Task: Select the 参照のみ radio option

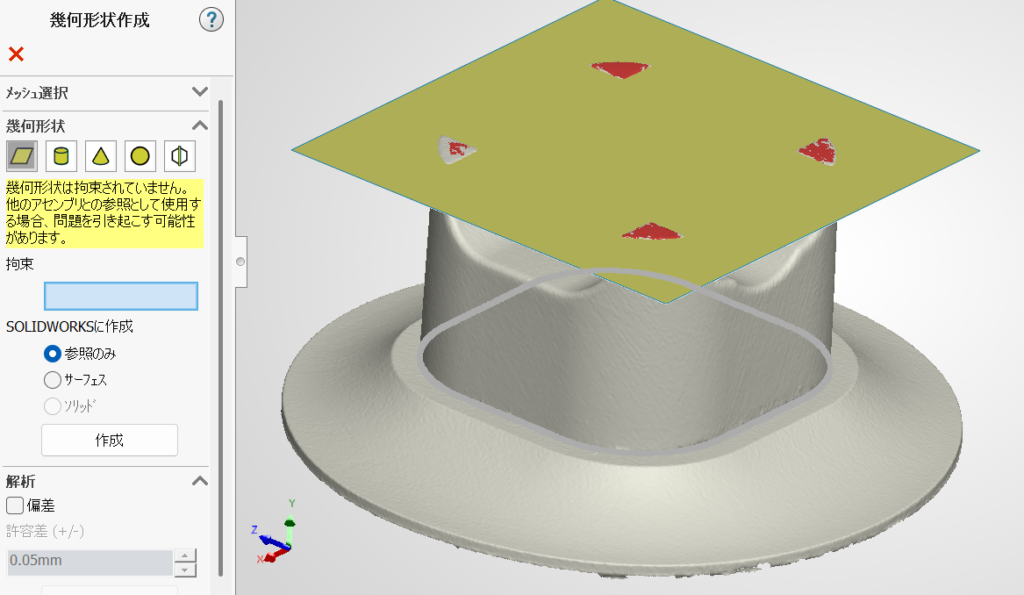Action: tap(52, 353)
